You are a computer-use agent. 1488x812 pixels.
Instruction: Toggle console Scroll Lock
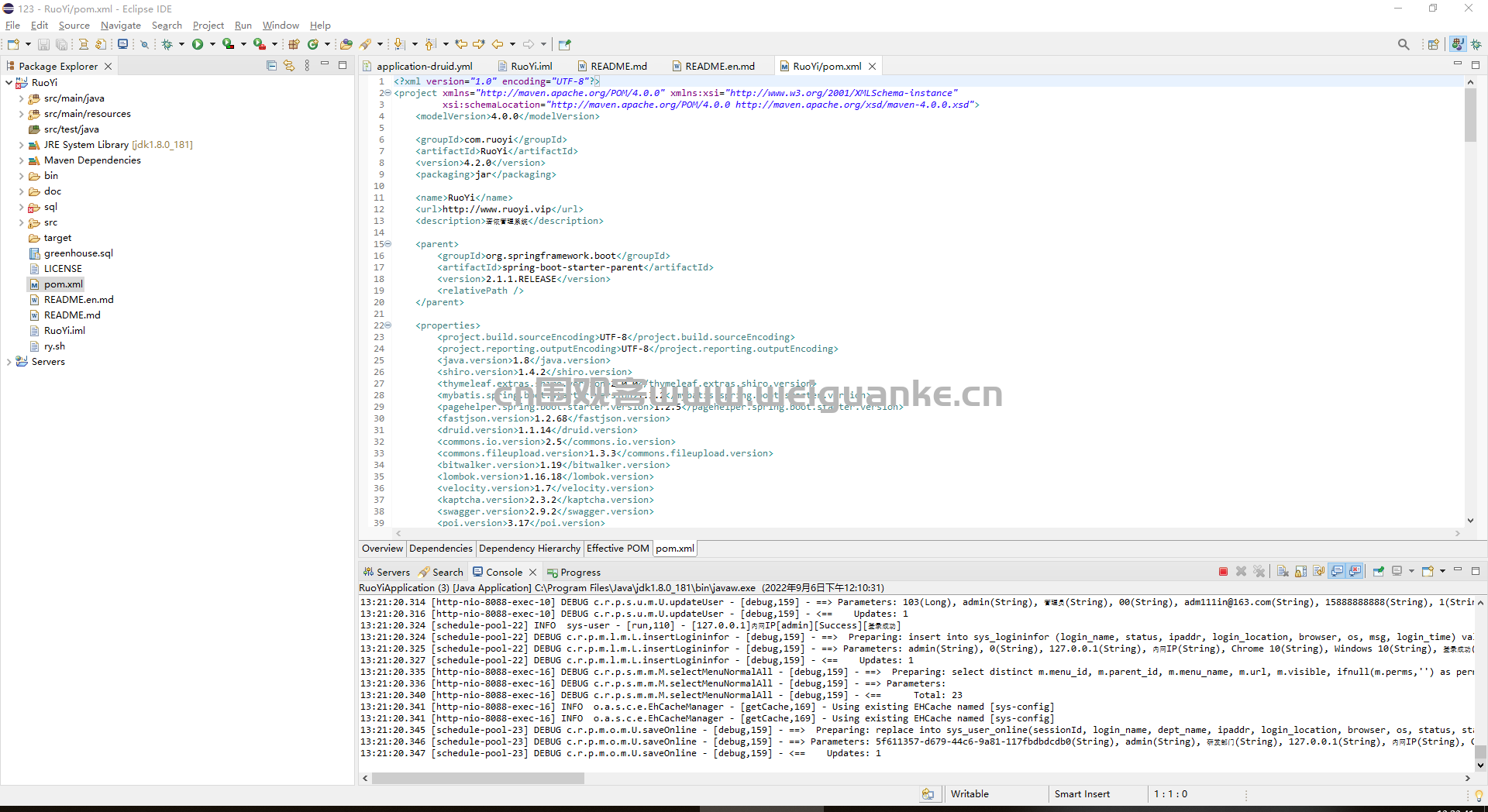coord(1301,572)
